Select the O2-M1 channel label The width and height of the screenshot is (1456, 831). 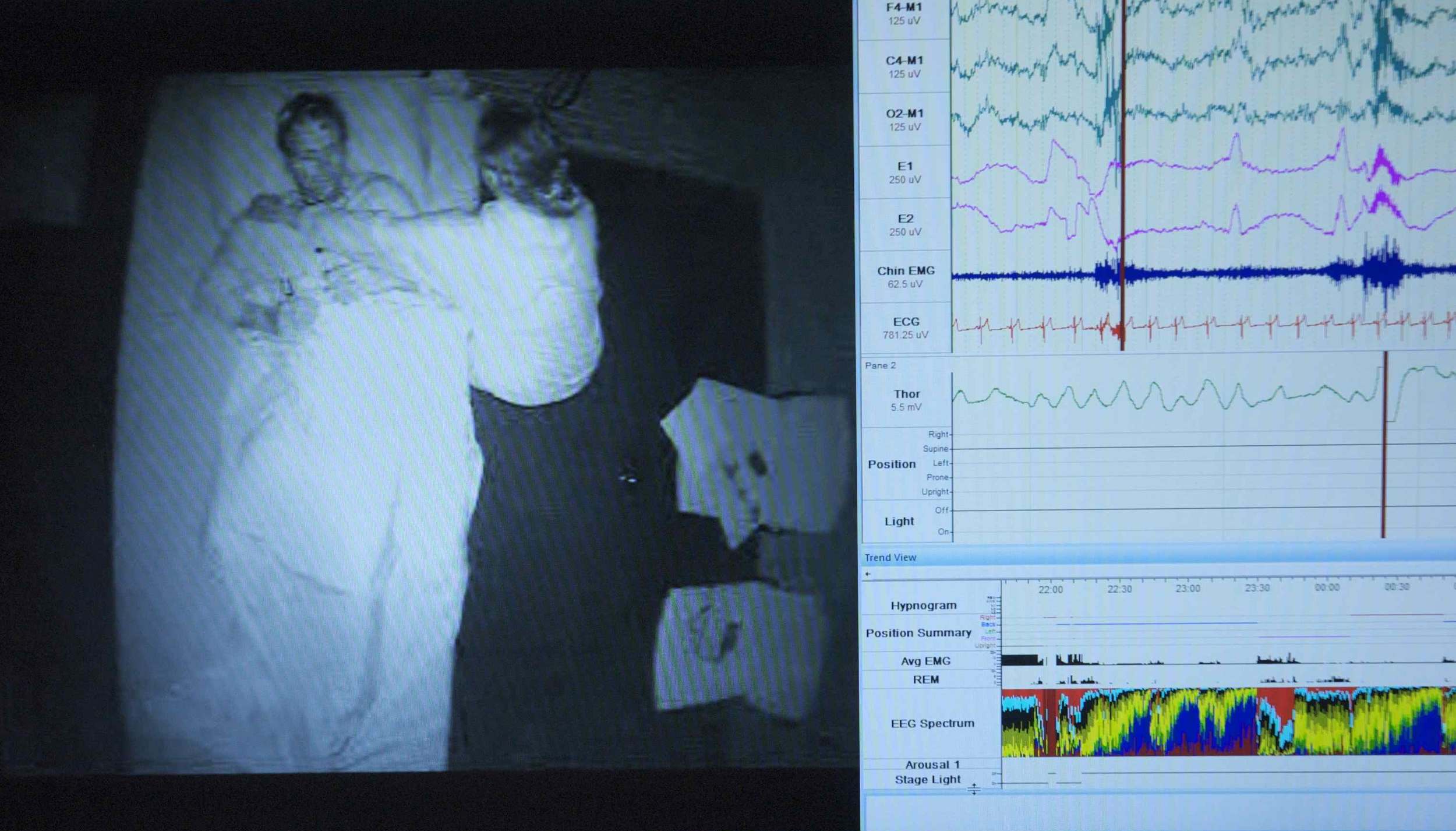[904, 114]
